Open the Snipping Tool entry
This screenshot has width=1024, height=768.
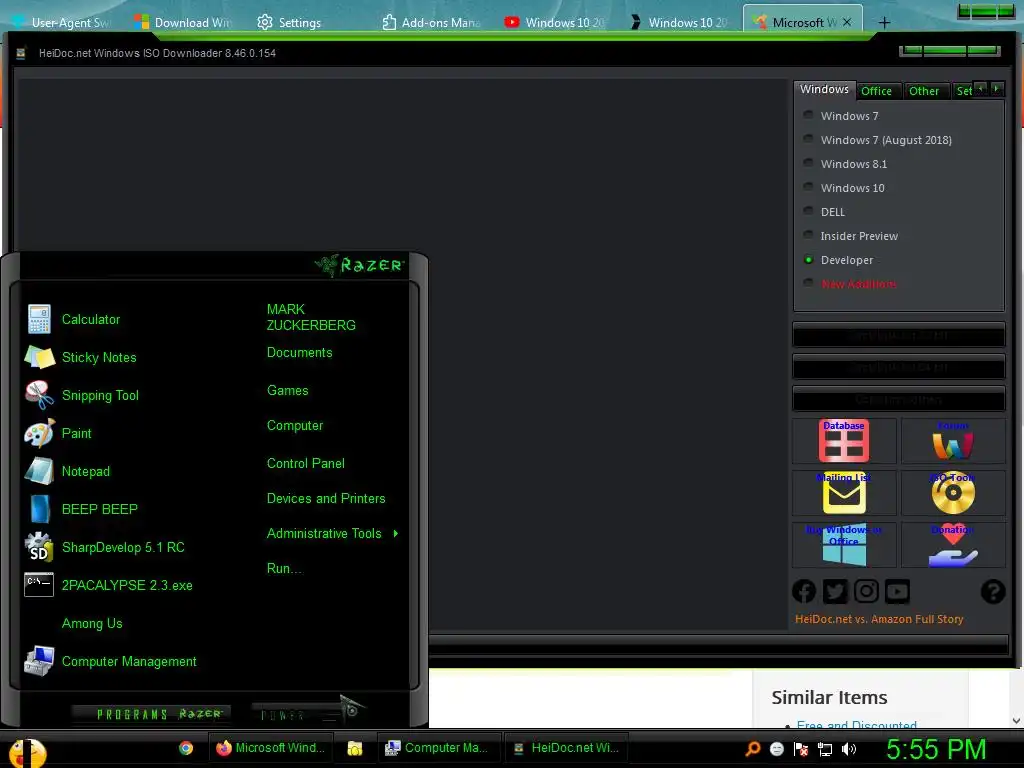coord(82,395)
